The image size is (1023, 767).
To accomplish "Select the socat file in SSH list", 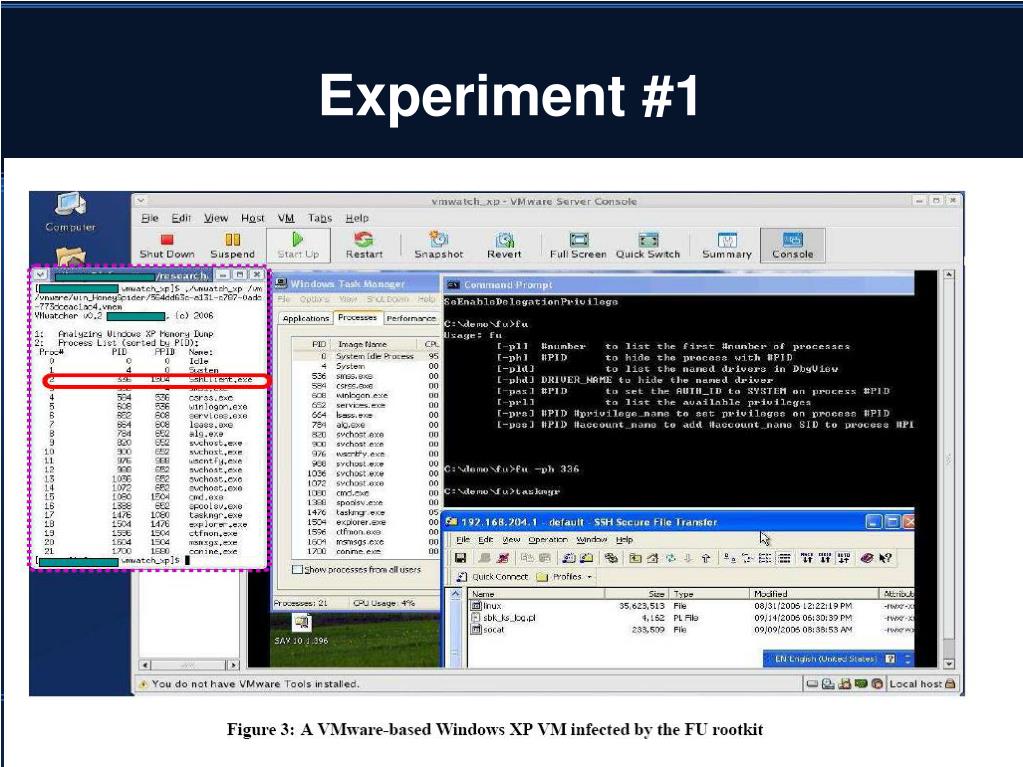I will coord(488,629).
